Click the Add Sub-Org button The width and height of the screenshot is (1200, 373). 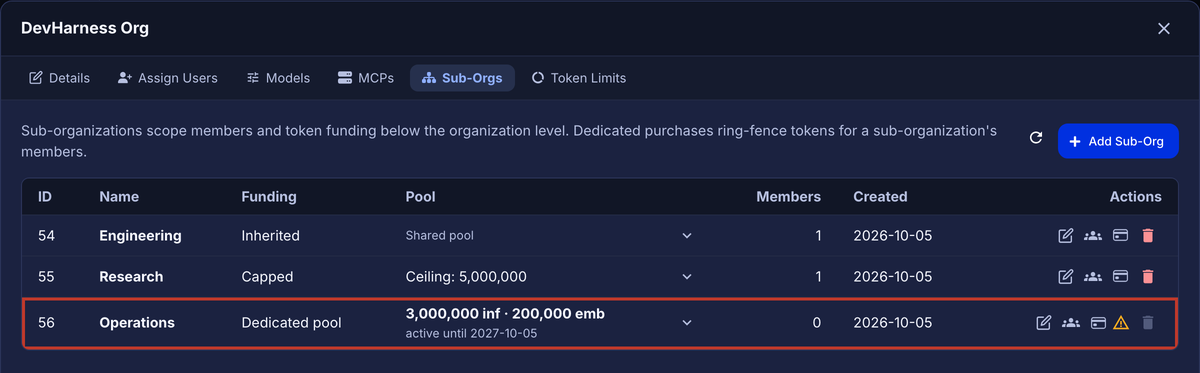pyautogui.click(x=1118, y=141)
